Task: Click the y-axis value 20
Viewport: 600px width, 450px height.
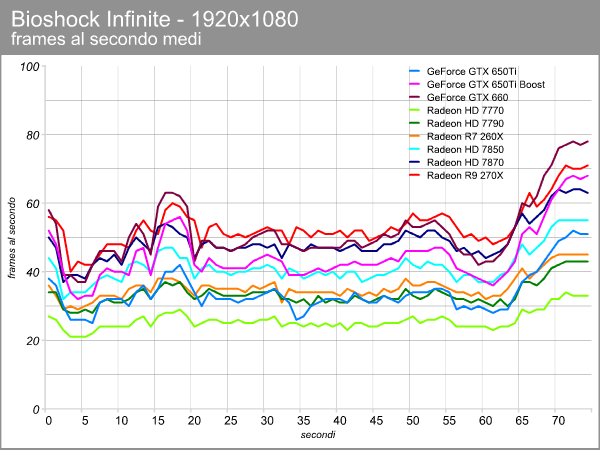Action: [33, 341]
